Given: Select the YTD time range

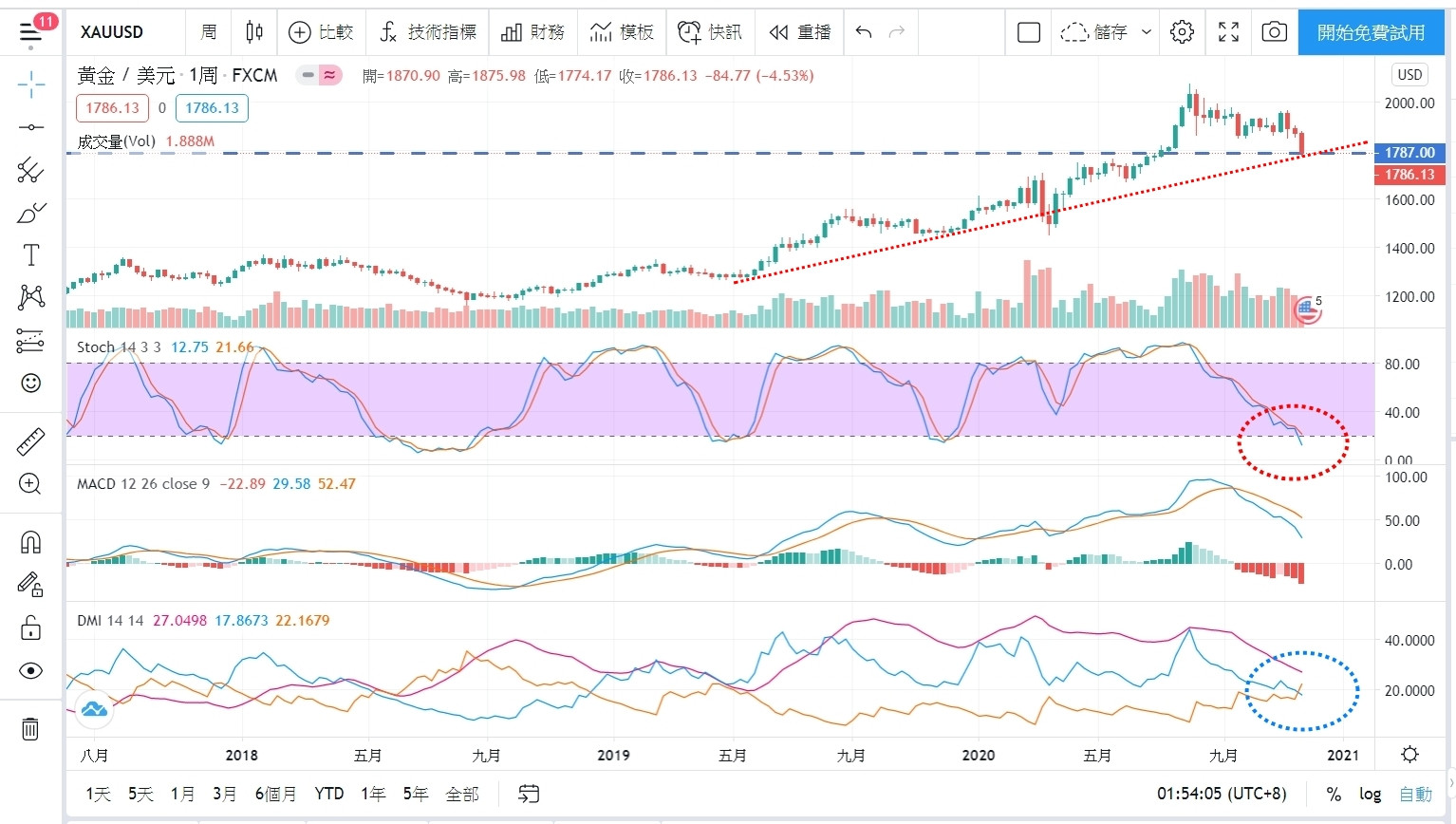Looking at the screenshot, I should point(329,794).
